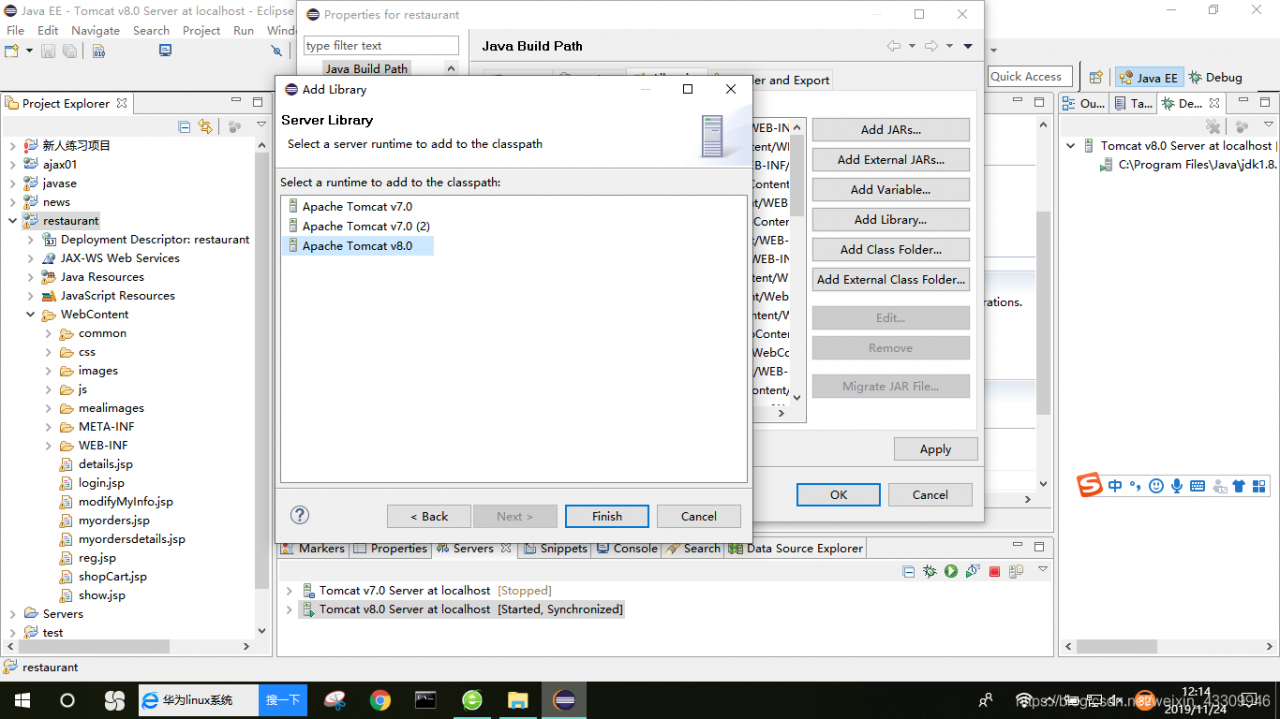Open the New wizard dropdown arrow
The width and height of the screenshot is (1280, 719).
pyautogui.click(x=30, y=50)
